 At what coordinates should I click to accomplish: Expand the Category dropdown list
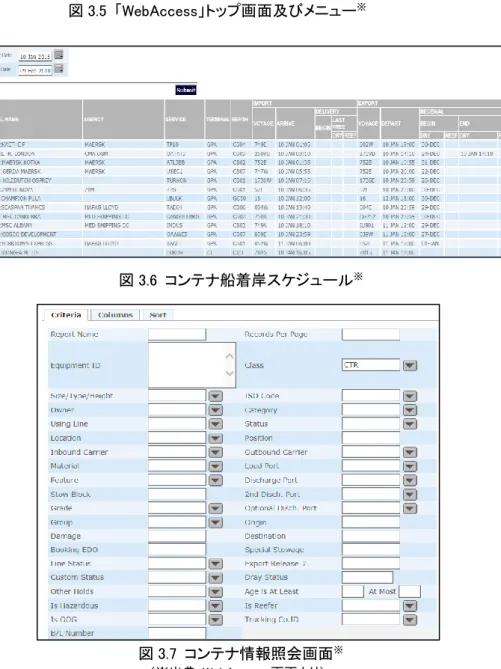coord(410,410)
